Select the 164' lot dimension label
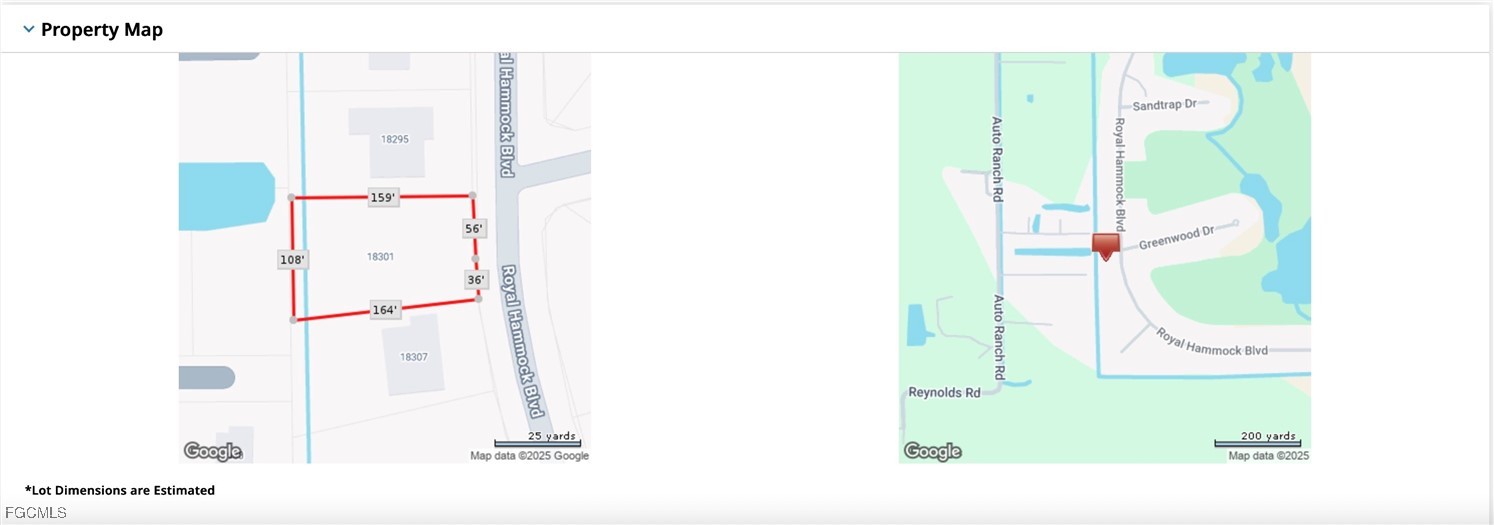The width and height of the screenshot is (1494, 525). [x=386, y=310]
